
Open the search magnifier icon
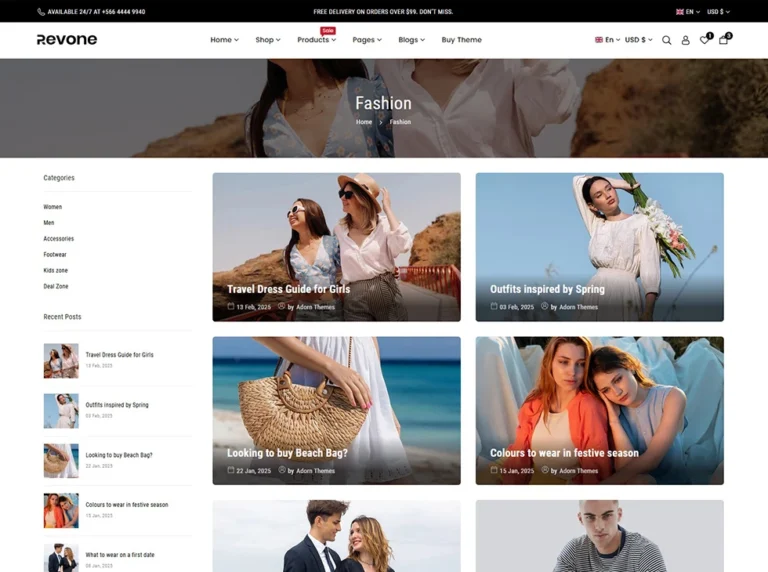[x=666, y=40]
